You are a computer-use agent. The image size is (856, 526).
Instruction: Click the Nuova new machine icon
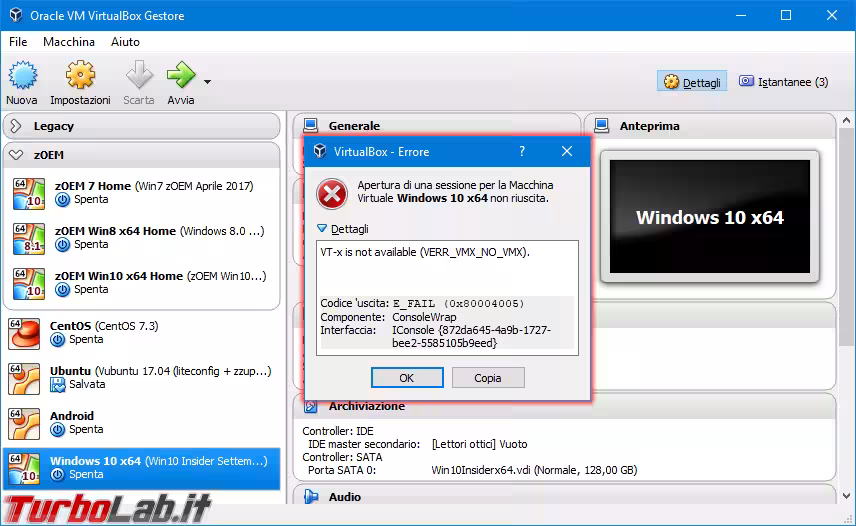coord(22,77)
